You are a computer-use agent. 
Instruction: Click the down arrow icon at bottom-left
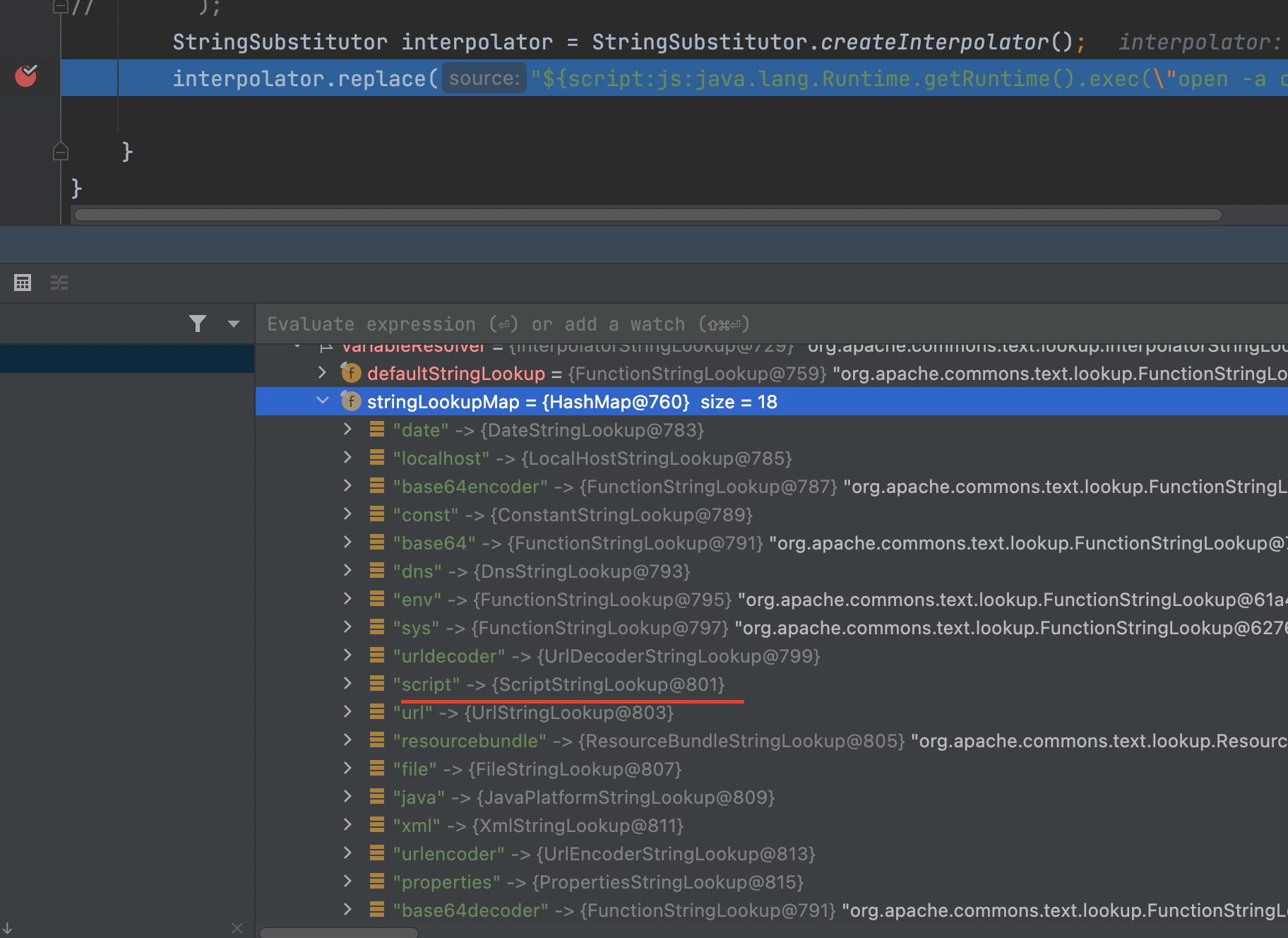click(7, 927)
